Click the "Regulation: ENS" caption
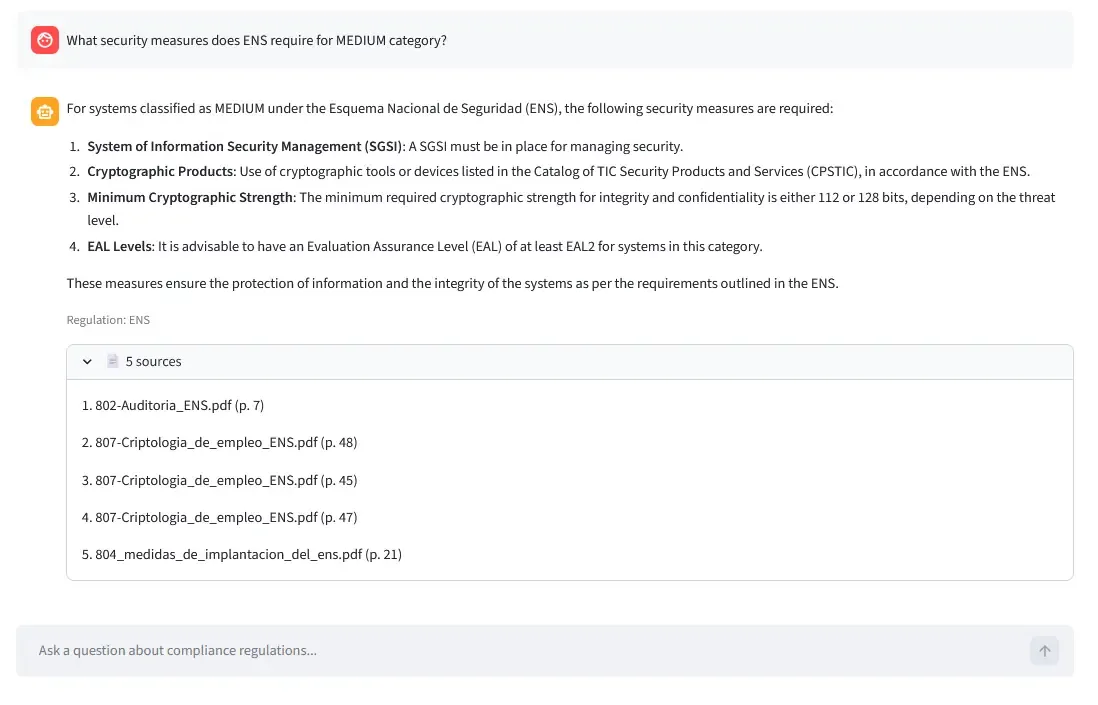1098x705 pixels. pos(108,320)
